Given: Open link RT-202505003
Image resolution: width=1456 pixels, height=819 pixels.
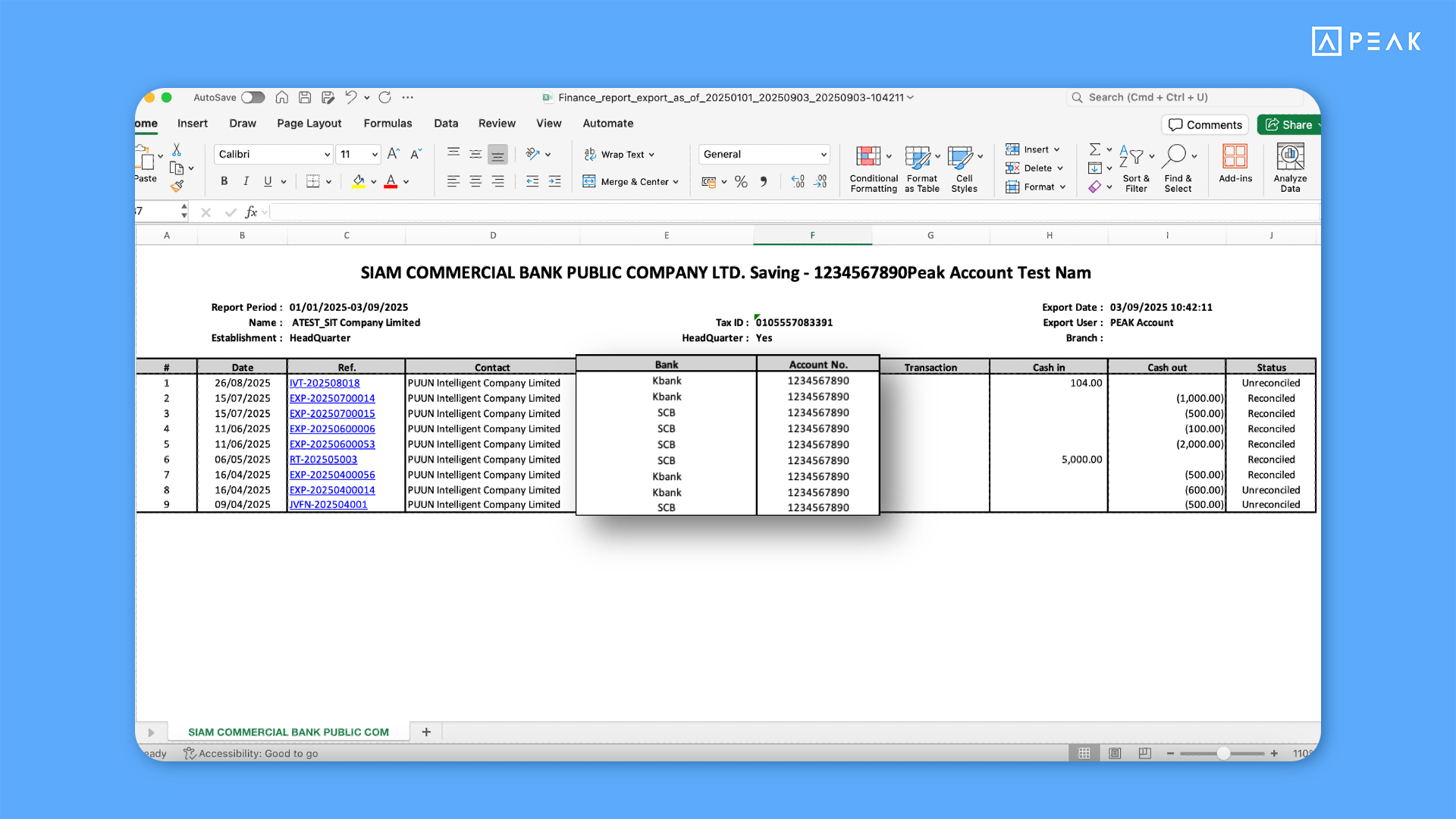Looking at the screenshot, I should coord(323,460).
